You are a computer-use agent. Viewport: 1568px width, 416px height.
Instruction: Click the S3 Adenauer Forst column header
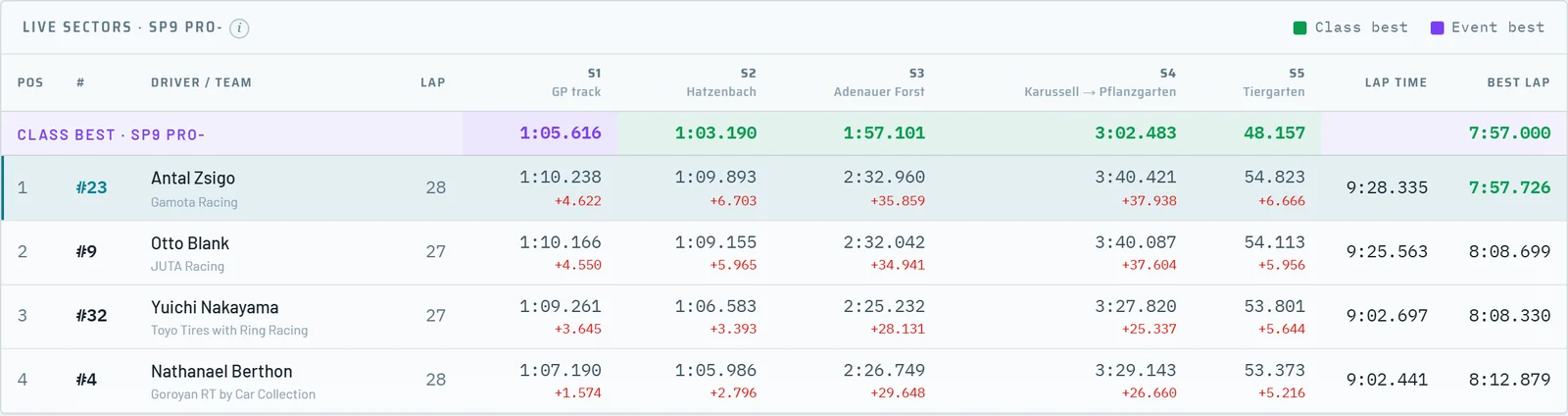(x=879, y=82)
